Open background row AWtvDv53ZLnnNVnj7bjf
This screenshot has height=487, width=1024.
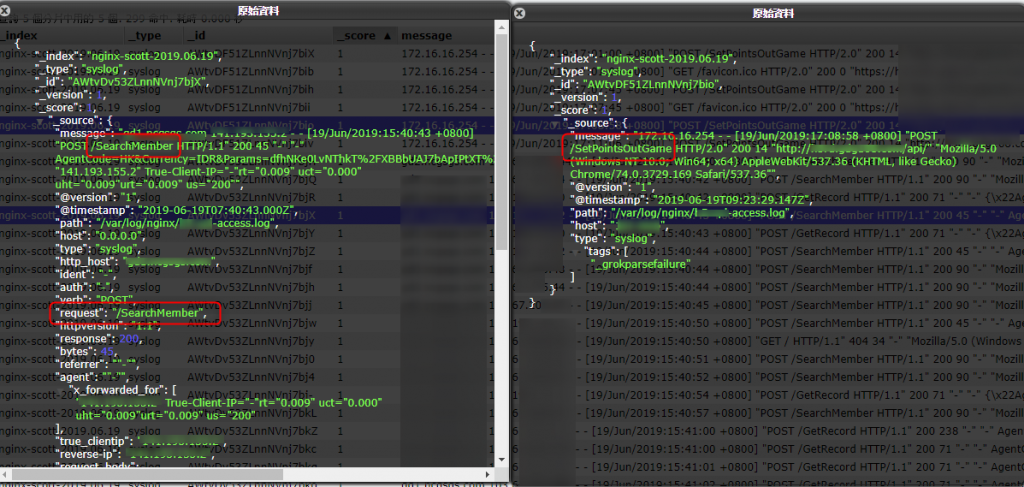click(x=251, y=269)
